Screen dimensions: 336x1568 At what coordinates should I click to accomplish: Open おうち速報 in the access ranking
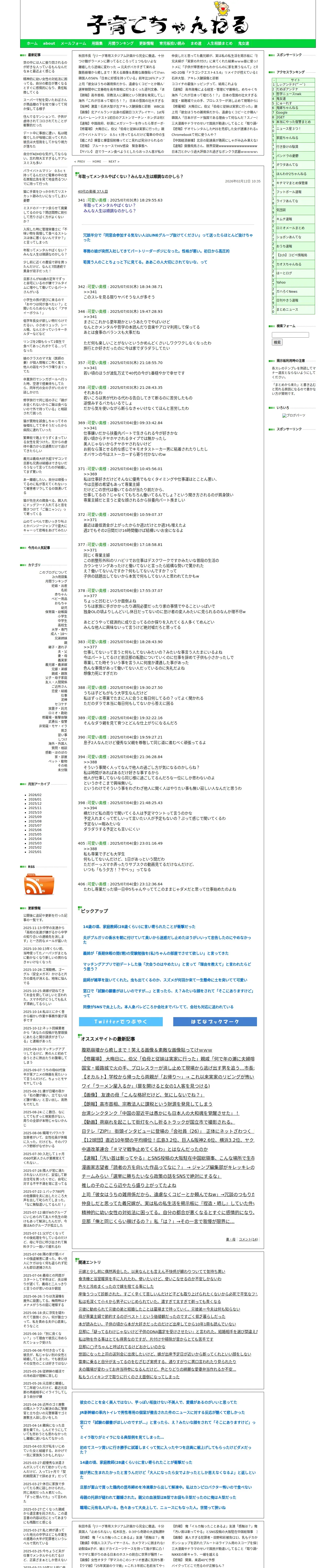[284, 246]
